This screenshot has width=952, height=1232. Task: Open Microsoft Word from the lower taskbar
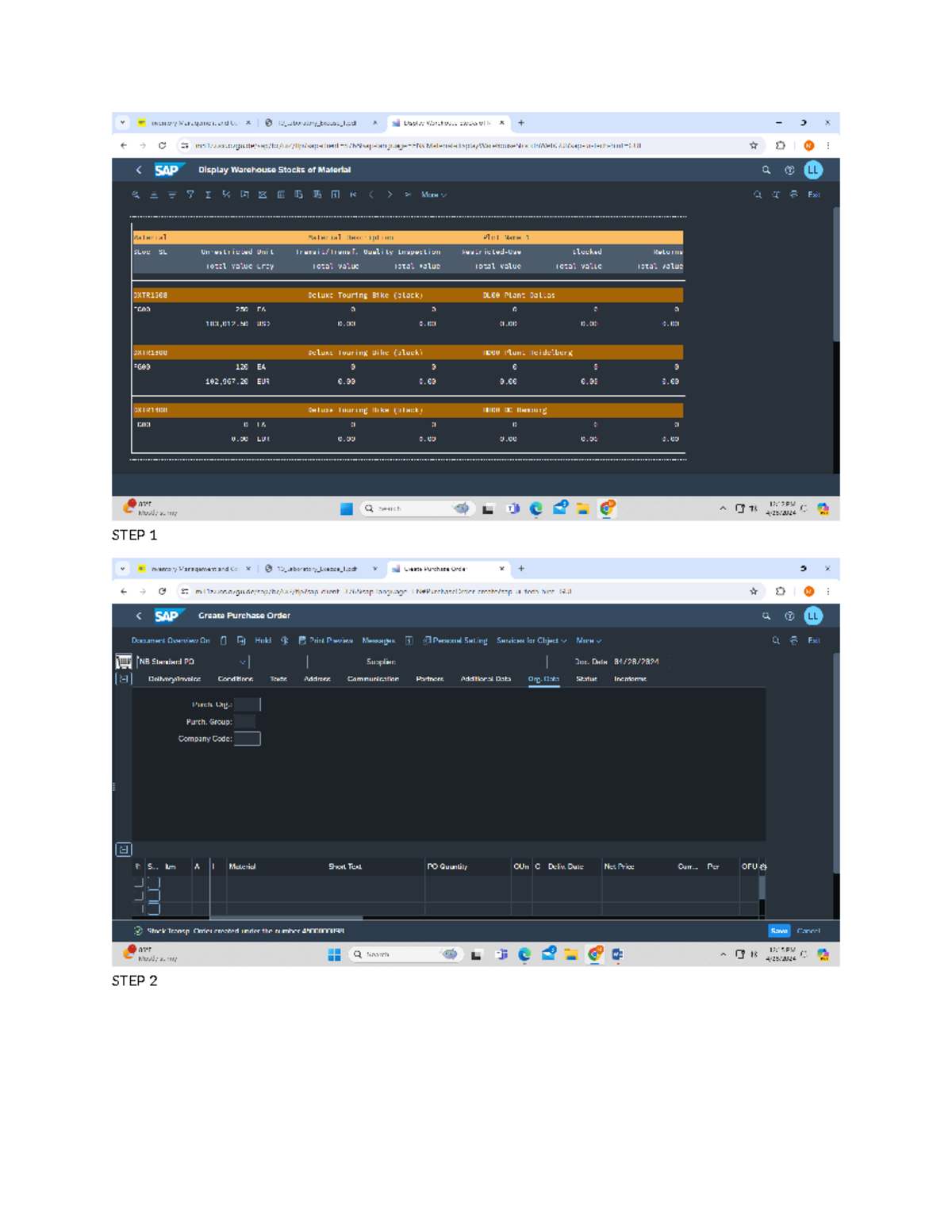[x=617, y=954]
